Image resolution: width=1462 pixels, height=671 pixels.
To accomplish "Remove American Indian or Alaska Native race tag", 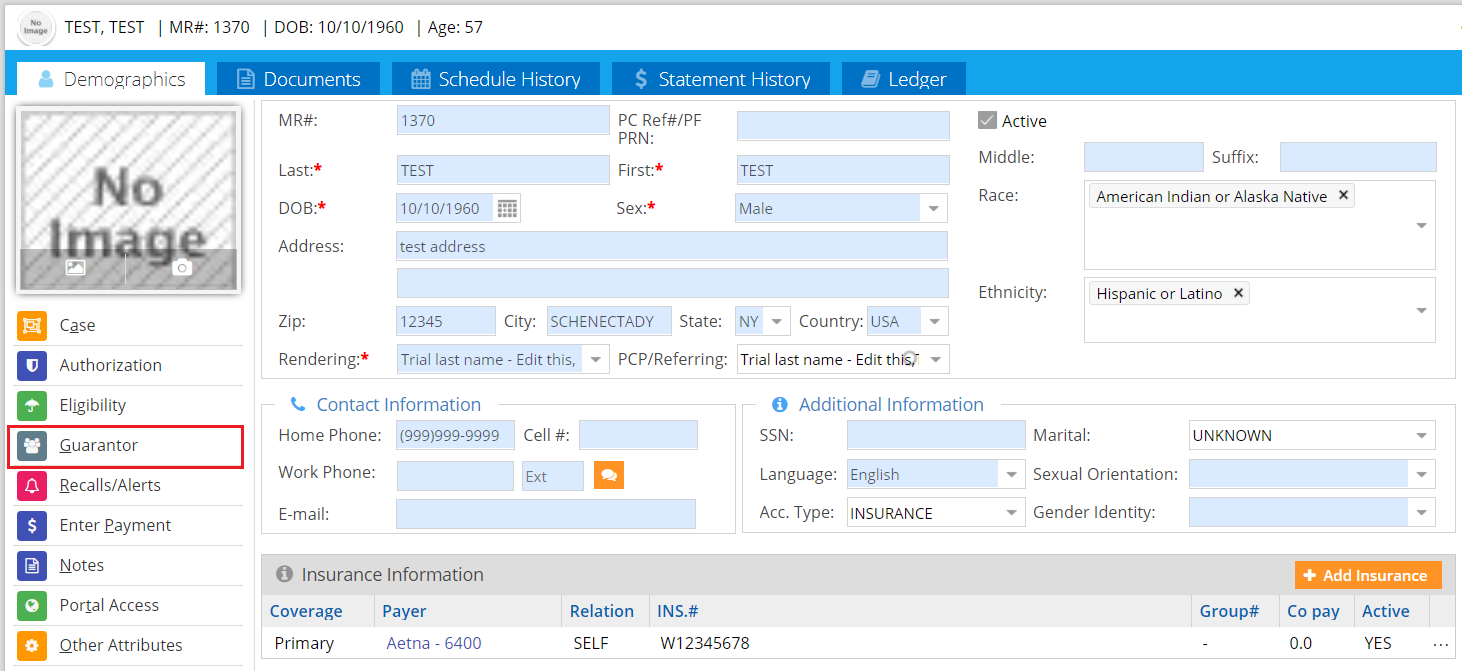I will [x=1343, y=196].
